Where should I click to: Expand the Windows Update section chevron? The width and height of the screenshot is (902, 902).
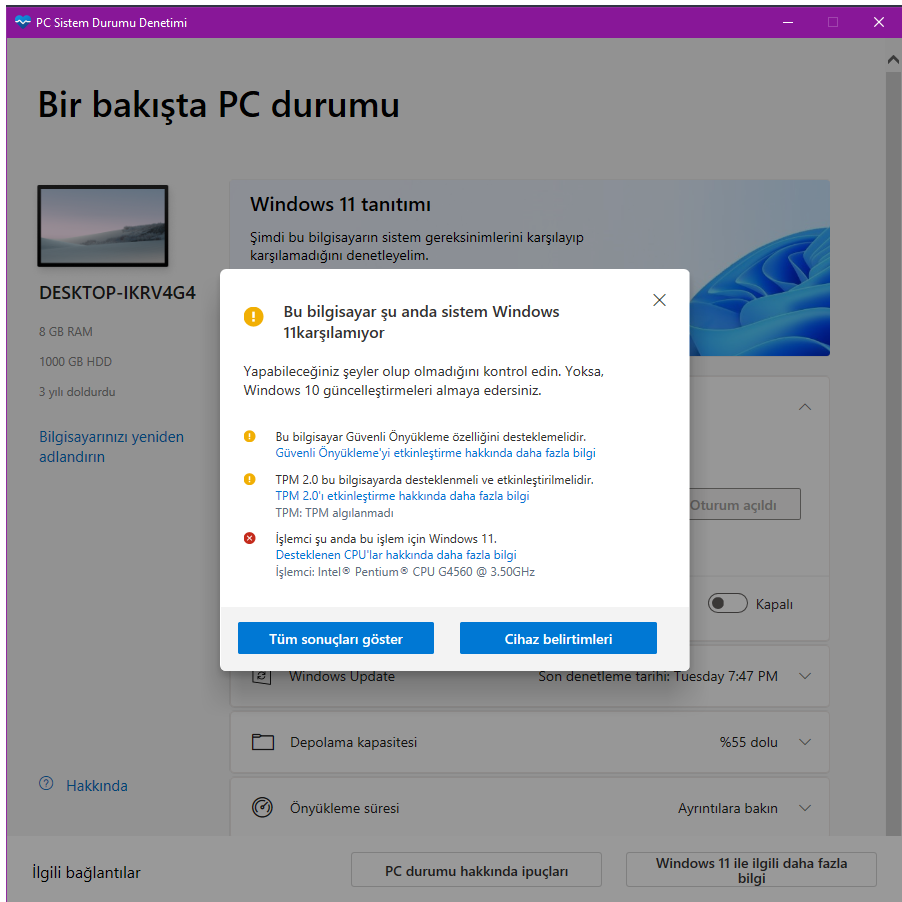pos(805,676)
